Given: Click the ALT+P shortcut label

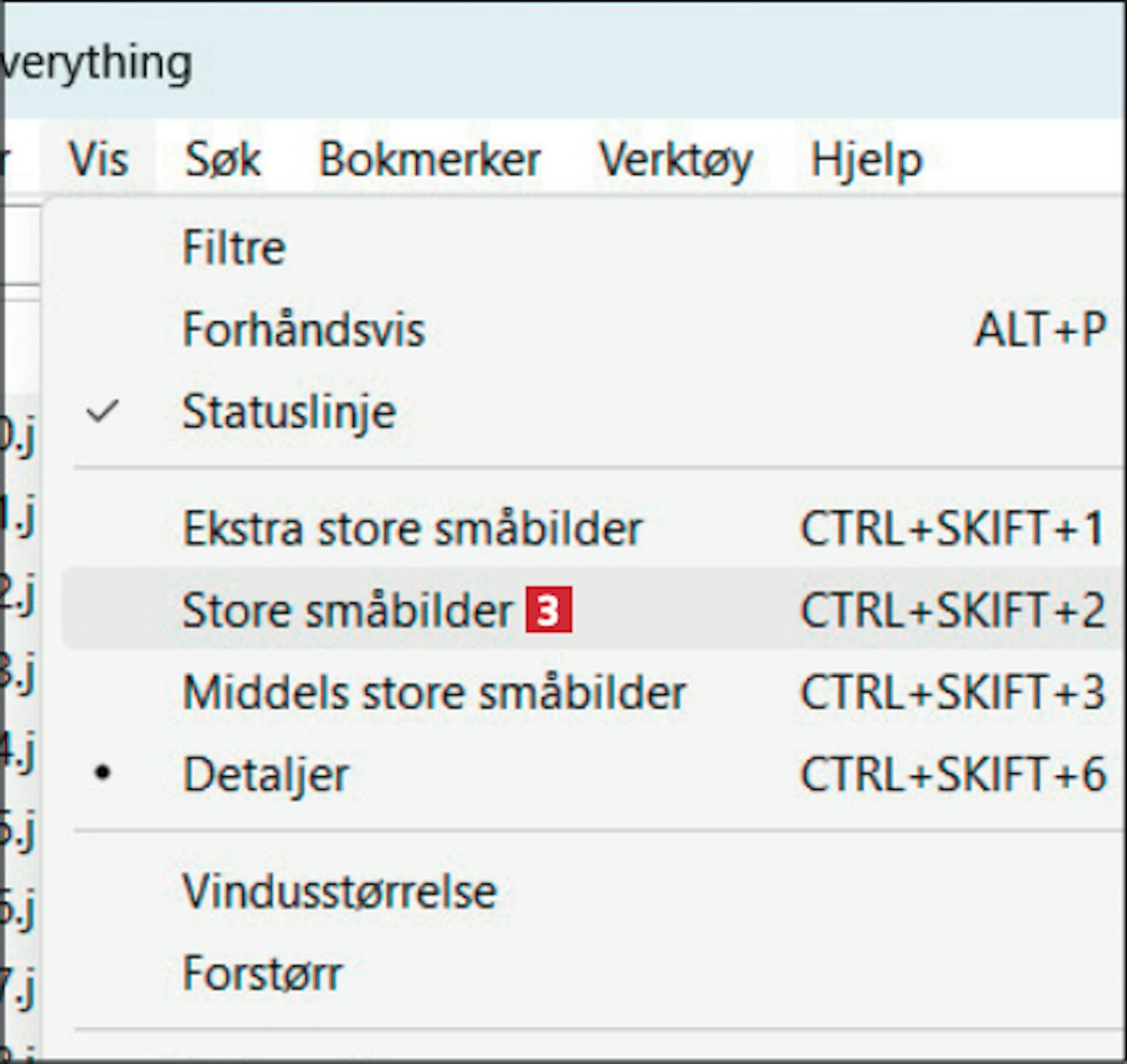Looking at the screenshot, I should click(x=1040, y=330).
